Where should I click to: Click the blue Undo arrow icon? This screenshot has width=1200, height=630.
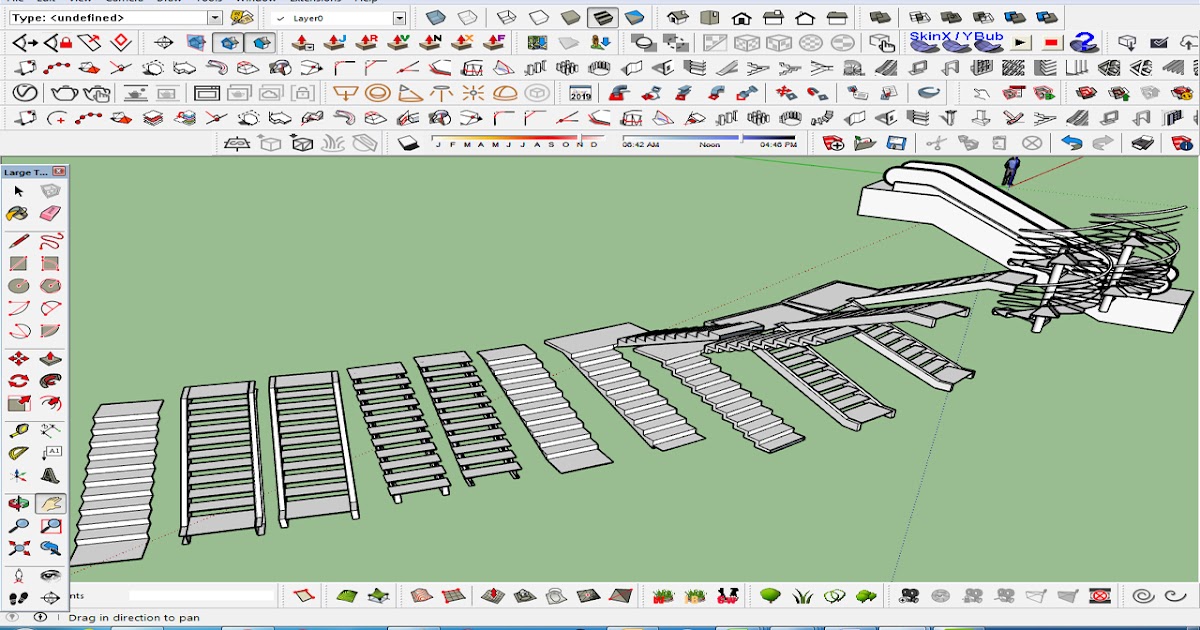click(x=1071, y=143)
